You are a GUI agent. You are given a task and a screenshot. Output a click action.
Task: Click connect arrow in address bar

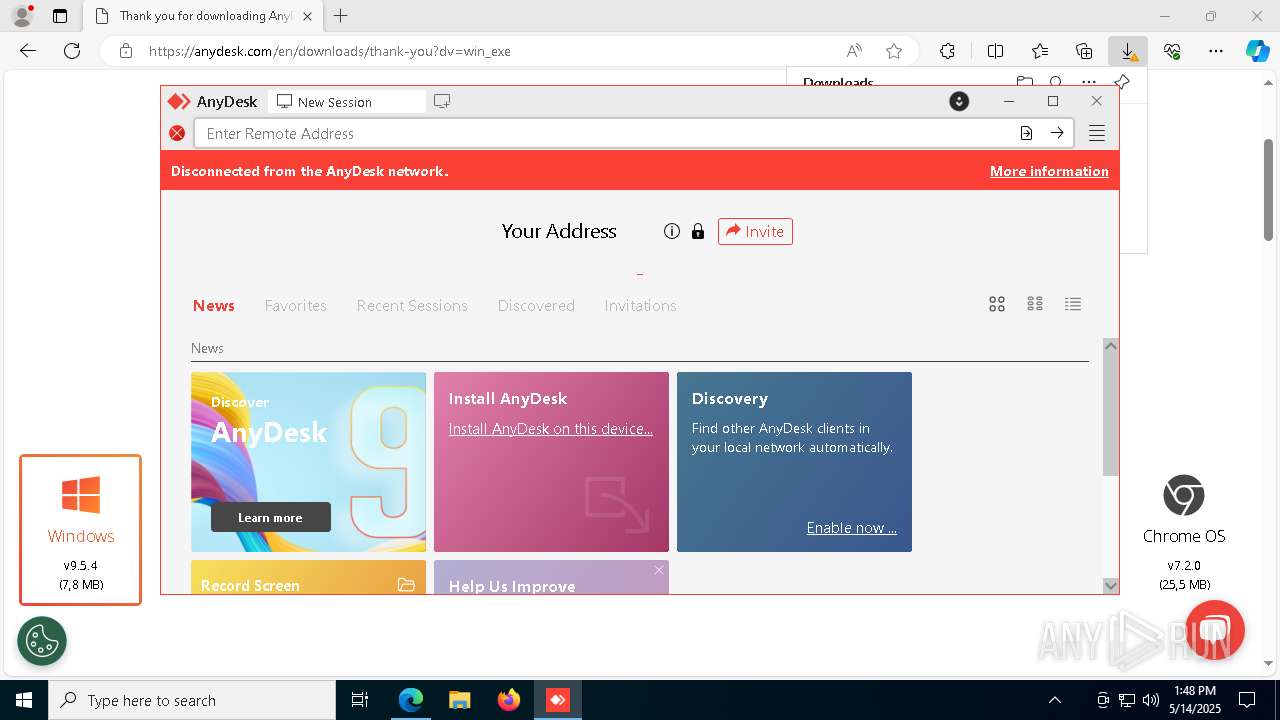click(1057, 133)
